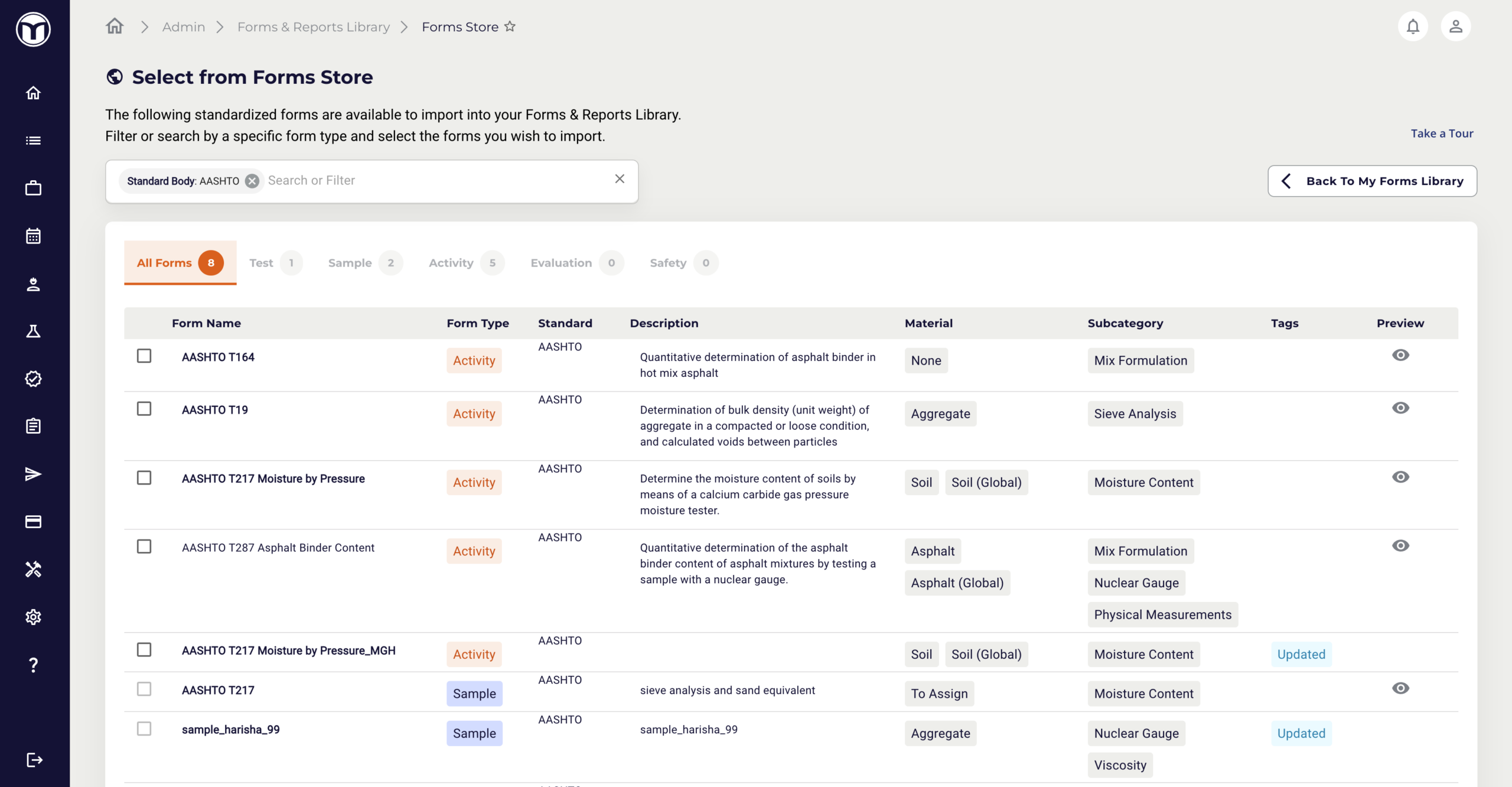Open the calendar icon in sidebar
The height and width of the screenshot is (787, 1512).
tap(33, 236)
